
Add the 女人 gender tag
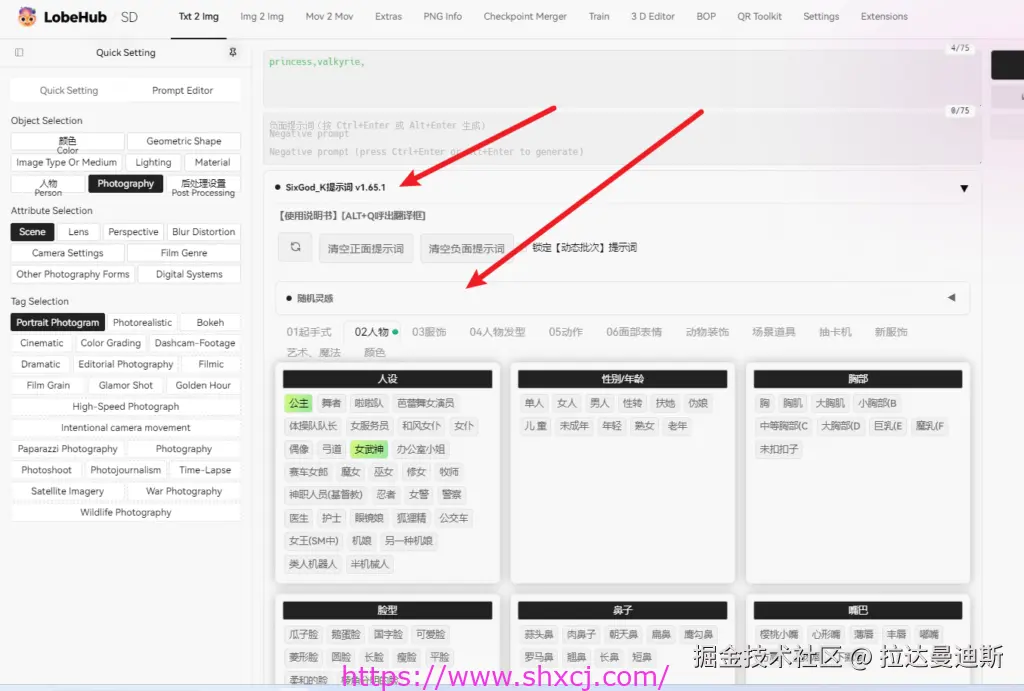point(566,403)
